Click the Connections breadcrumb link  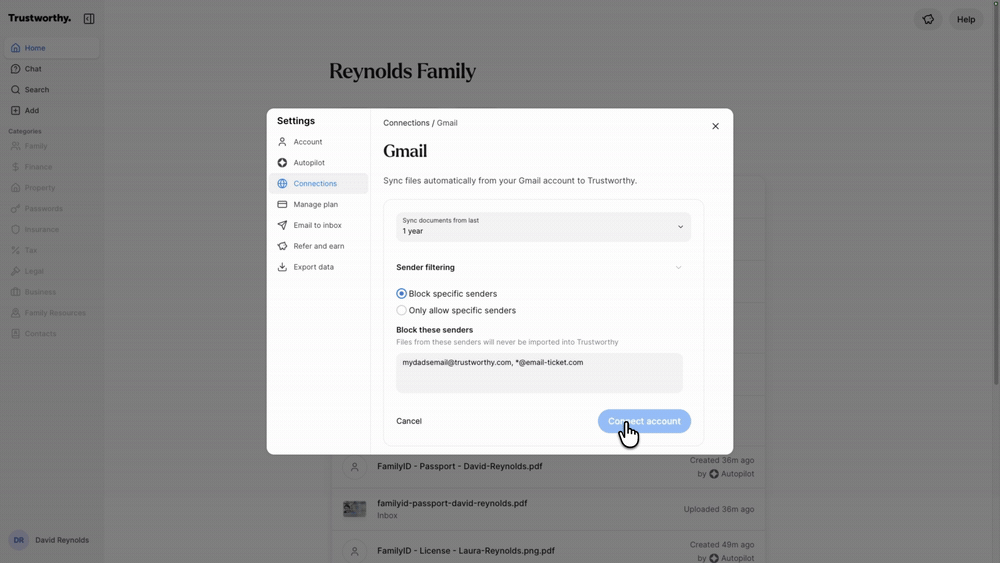pyautogui.click(x=406, y=123)
